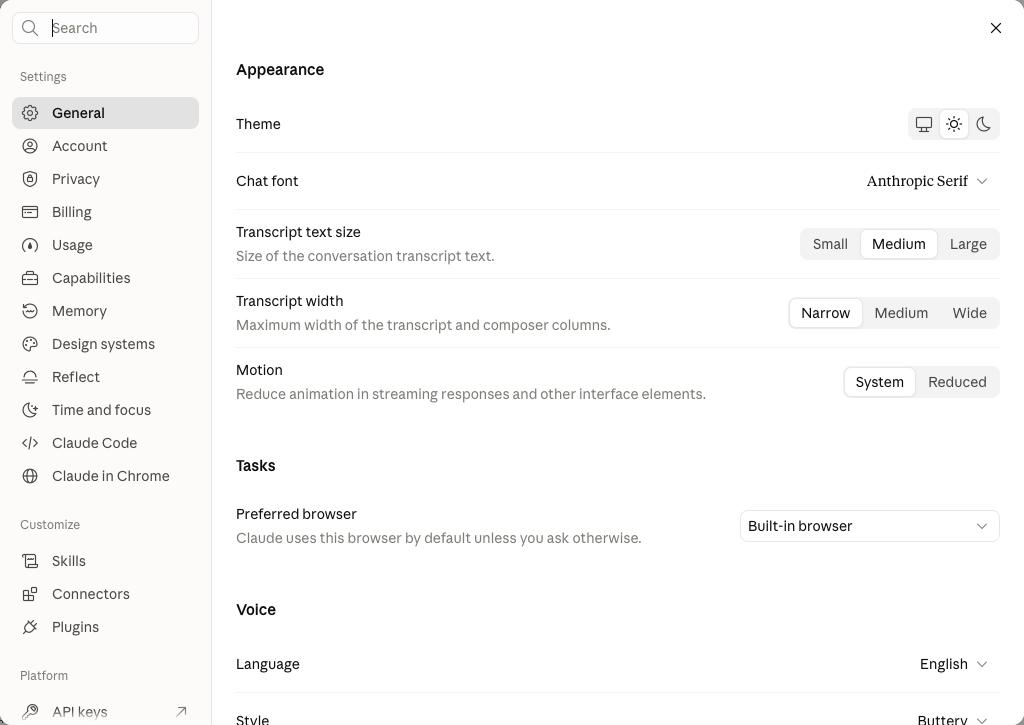Viewport: 1024px width, 725px height.
Task: Set transcript text size to Large
Action: (968, 244)
